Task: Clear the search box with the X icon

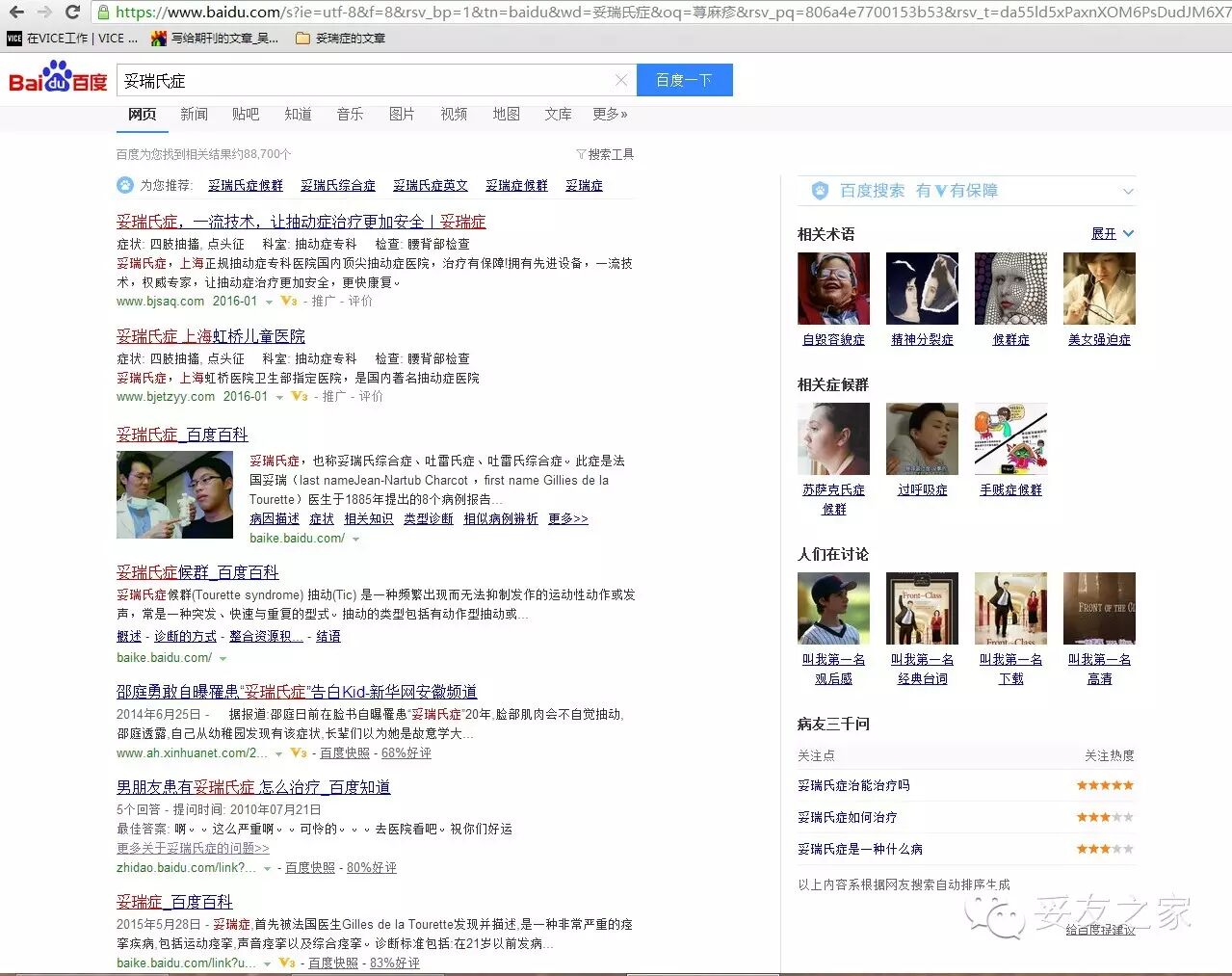Action: 621,80
